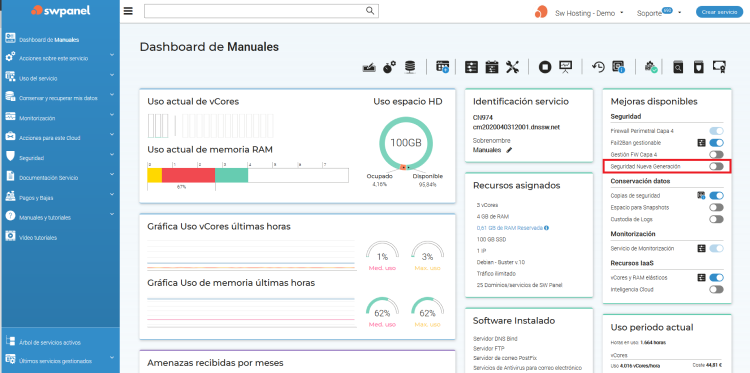Open the wrench and screwdriver tools icon

click(512, 67)
